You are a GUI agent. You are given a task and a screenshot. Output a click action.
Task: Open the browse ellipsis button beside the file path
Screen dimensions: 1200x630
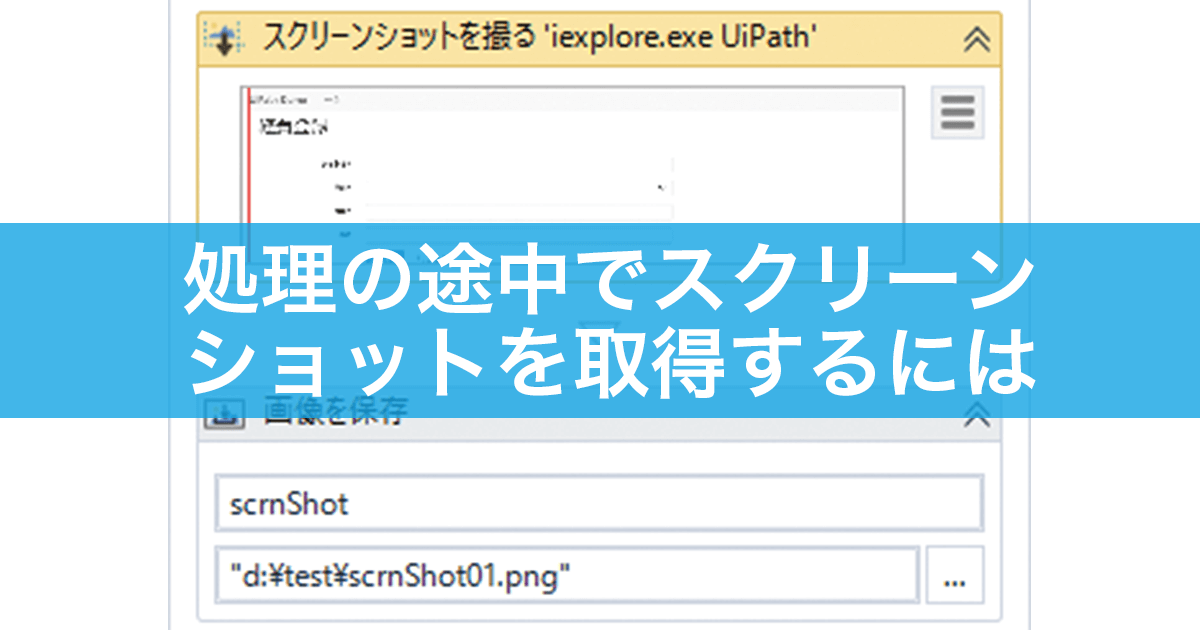(x=955, y=575)
